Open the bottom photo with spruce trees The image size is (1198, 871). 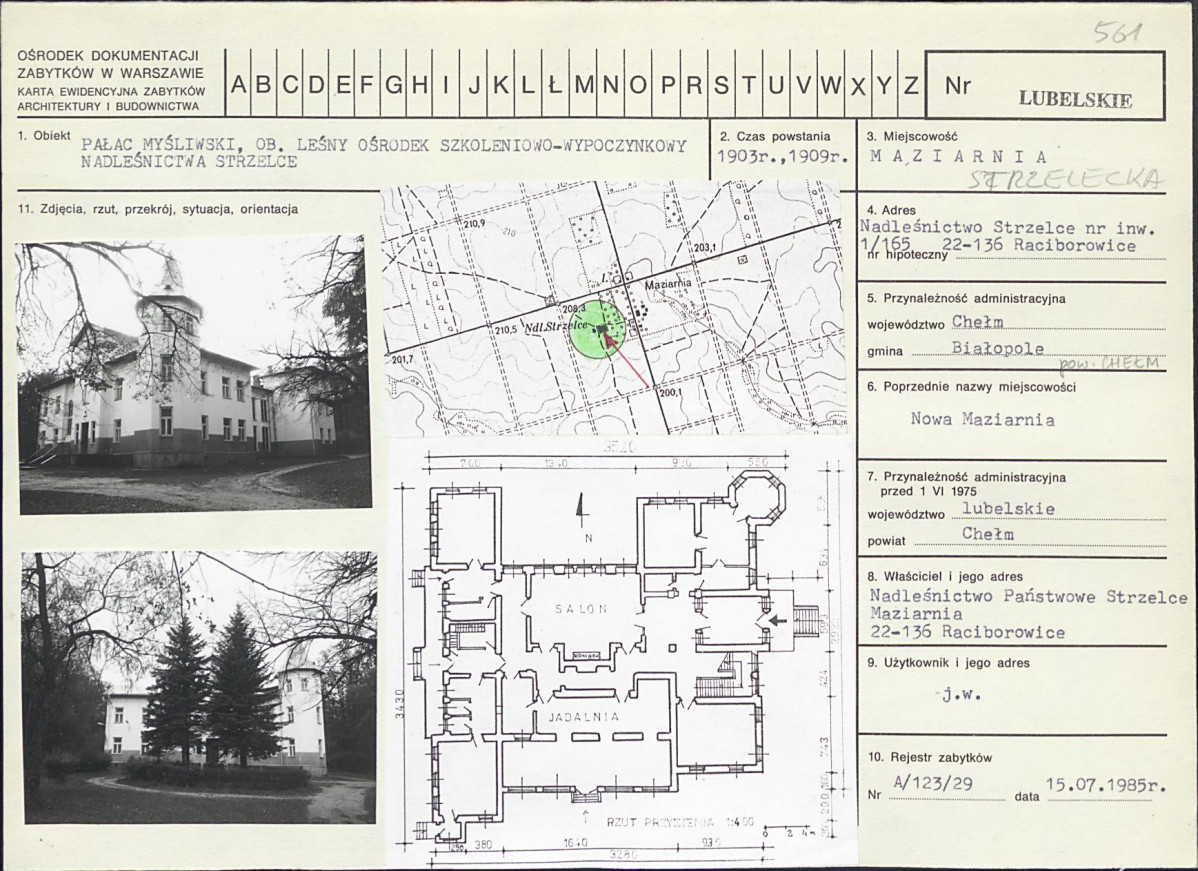coord(200,686)
